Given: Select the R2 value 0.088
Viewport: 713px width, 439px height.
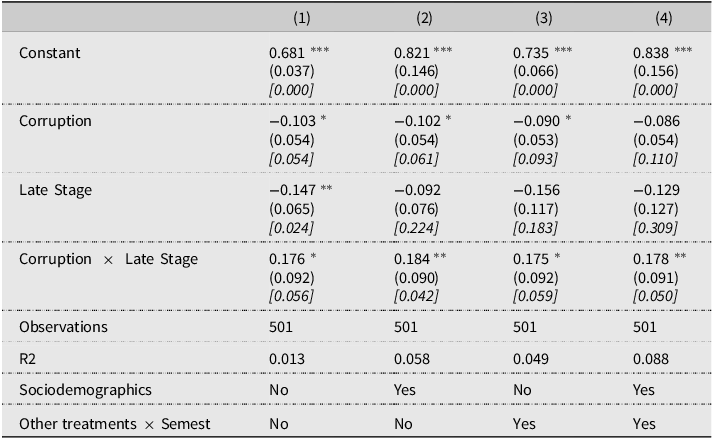Looking at the screenshot, I should click(651, 359).
